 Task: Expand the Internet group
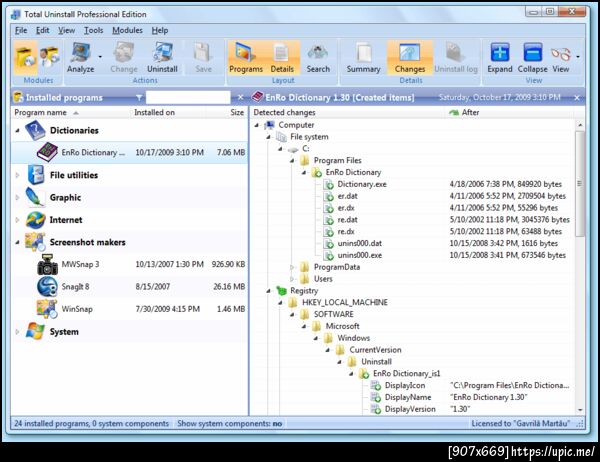coord(18,220)
